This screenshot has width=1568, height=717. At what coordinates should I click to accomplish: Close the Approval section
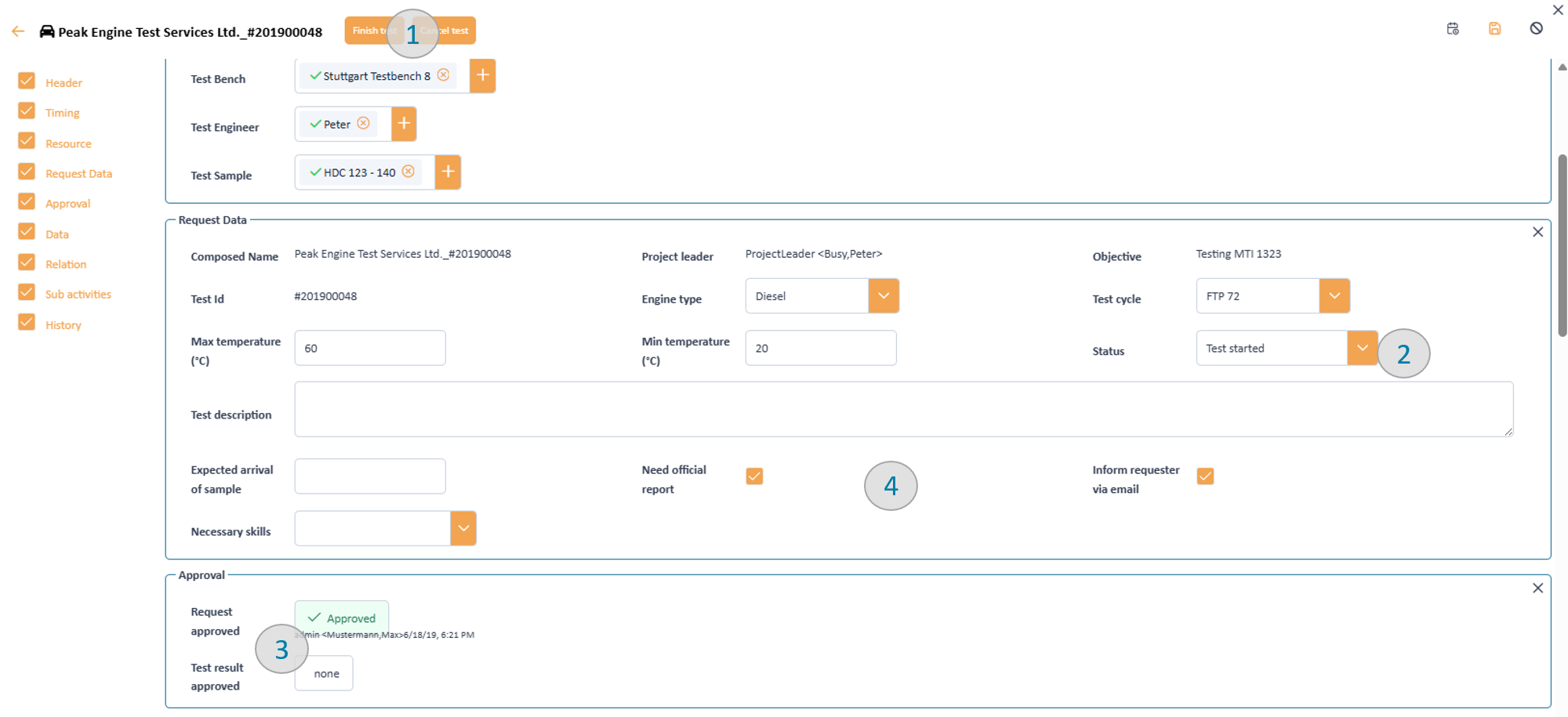(1537, 588)
